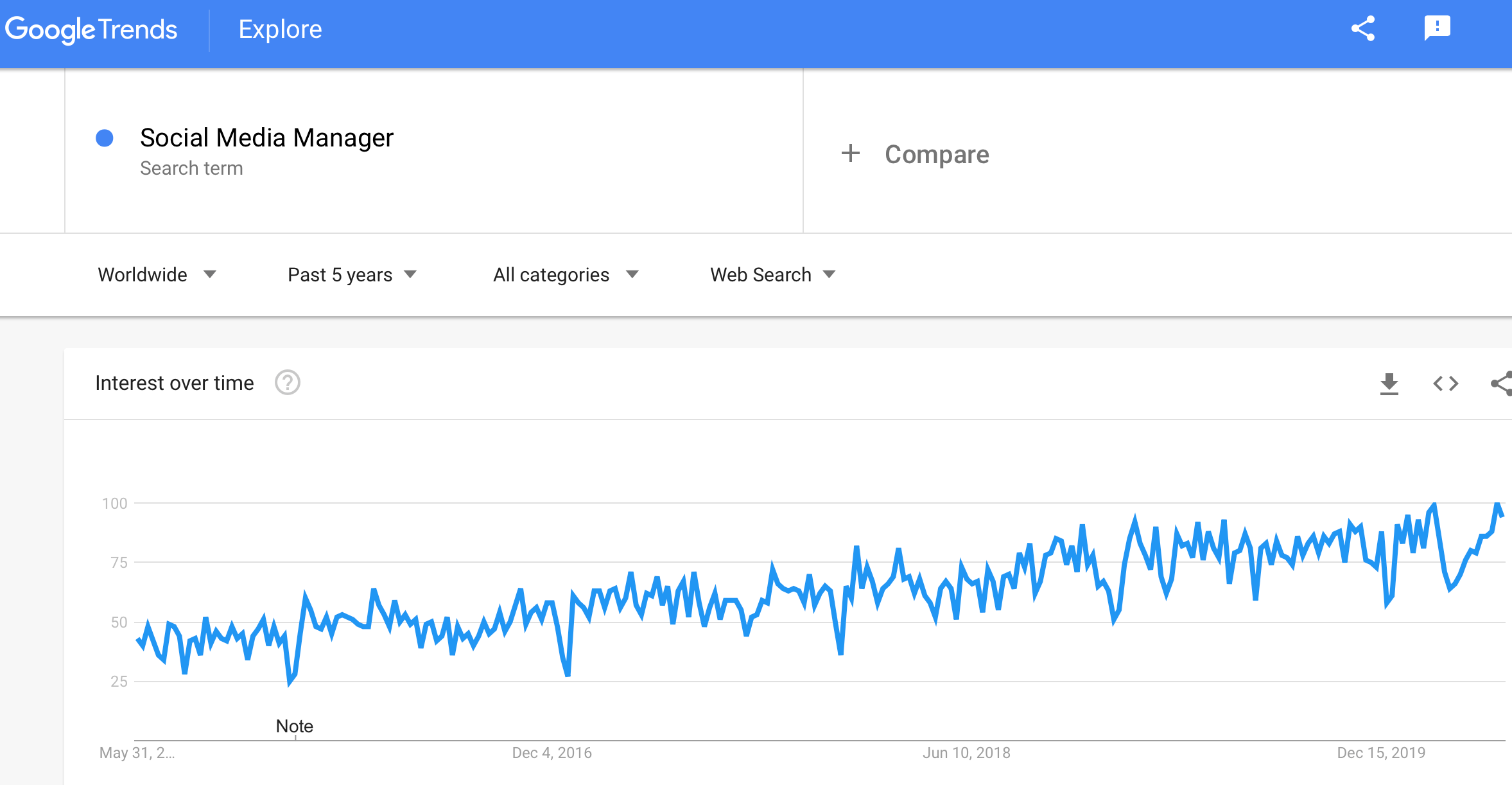Image resolution: width=1512 pixels, height=785 pixels.
Task: Open the Explore page link in the header
Action: click(280, 30)
